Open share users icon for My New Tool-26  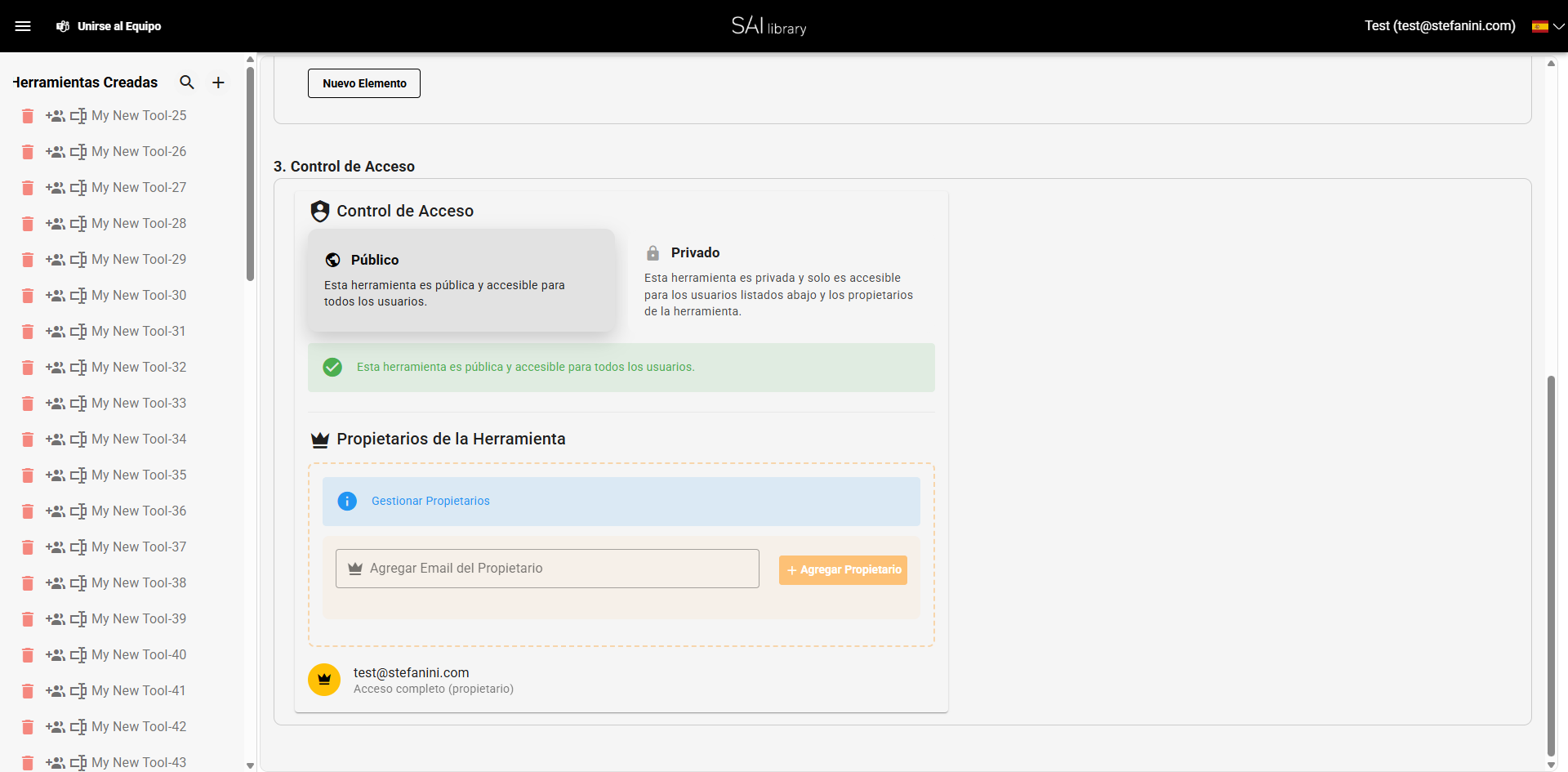[x=56, y=151]
